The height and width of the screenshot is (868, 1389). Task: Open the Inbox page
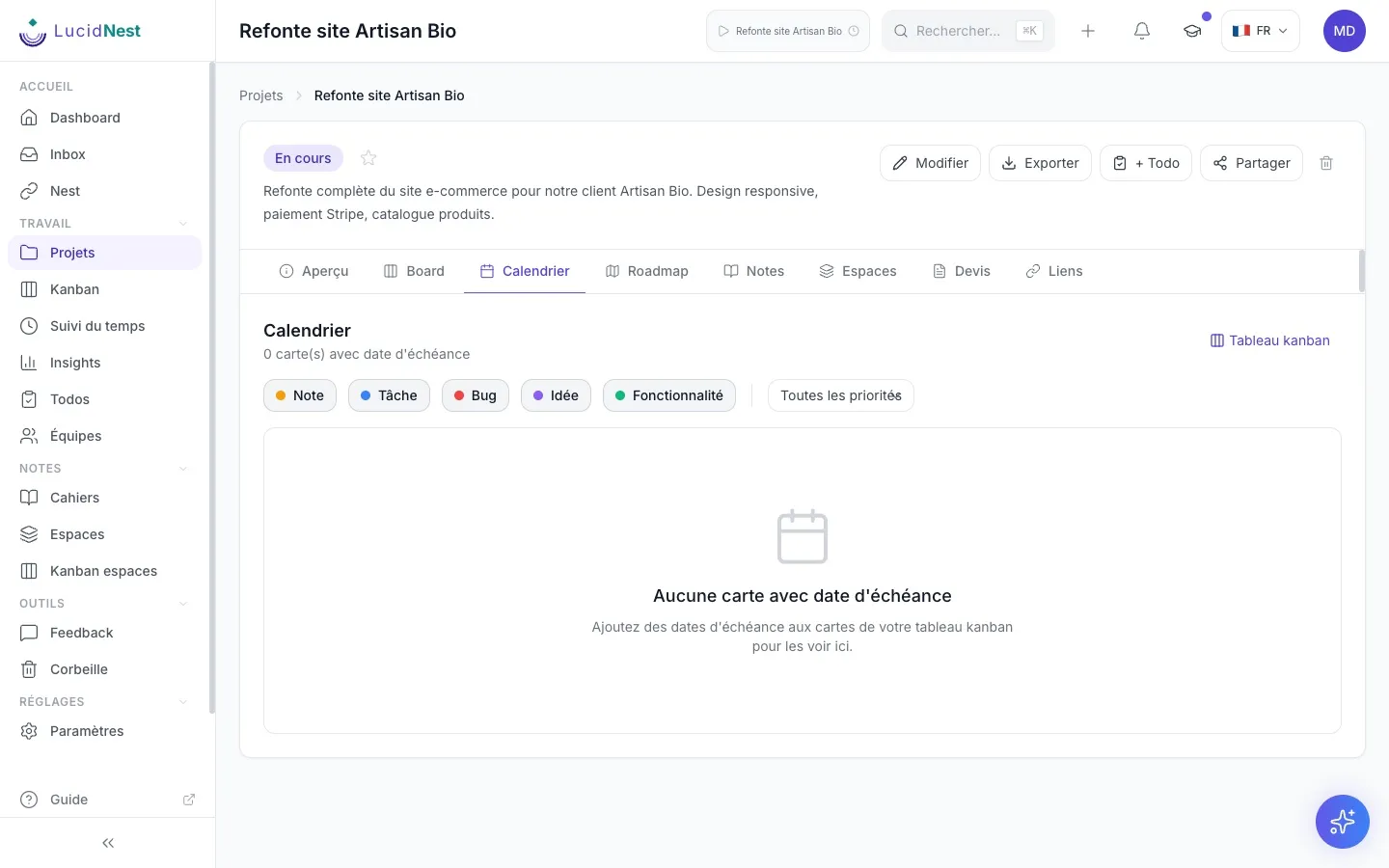coord(104,154)
